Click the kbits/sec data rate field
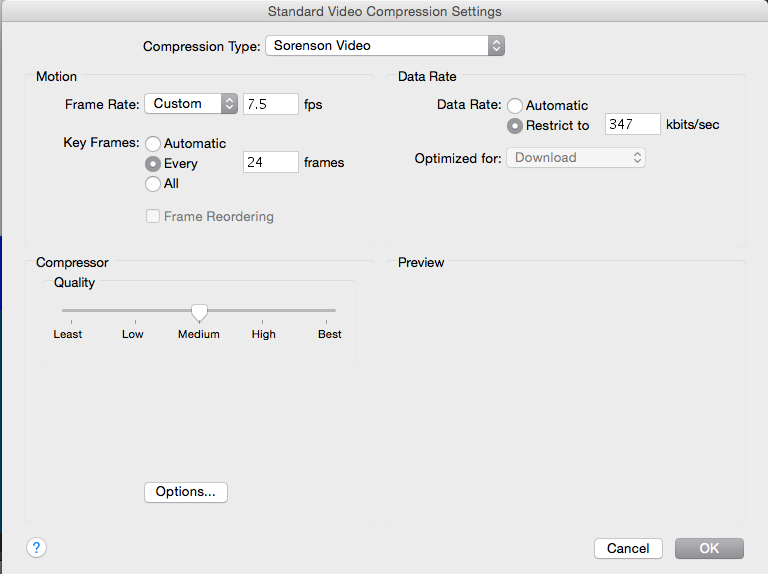The image size is (768, 574). 633,125
